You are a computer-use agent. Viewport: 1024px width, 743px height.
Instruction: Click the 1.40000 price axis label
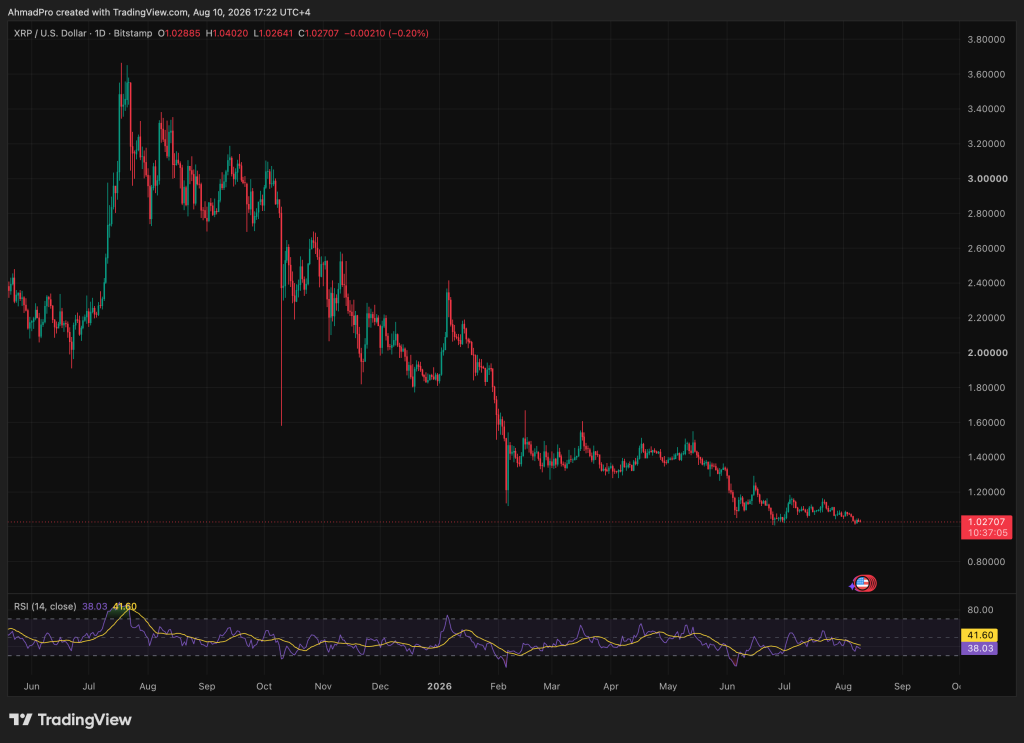(986, 457)
